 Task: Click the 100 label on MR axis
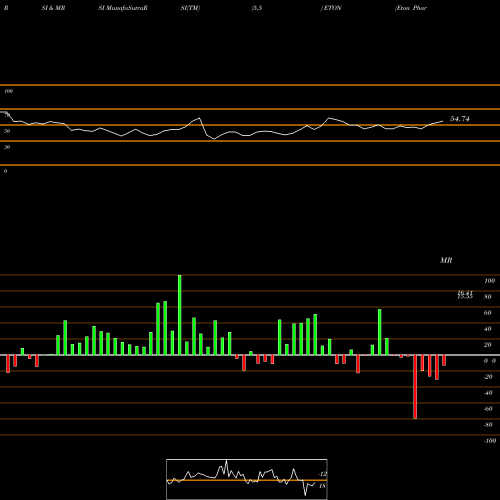point(489,281)
